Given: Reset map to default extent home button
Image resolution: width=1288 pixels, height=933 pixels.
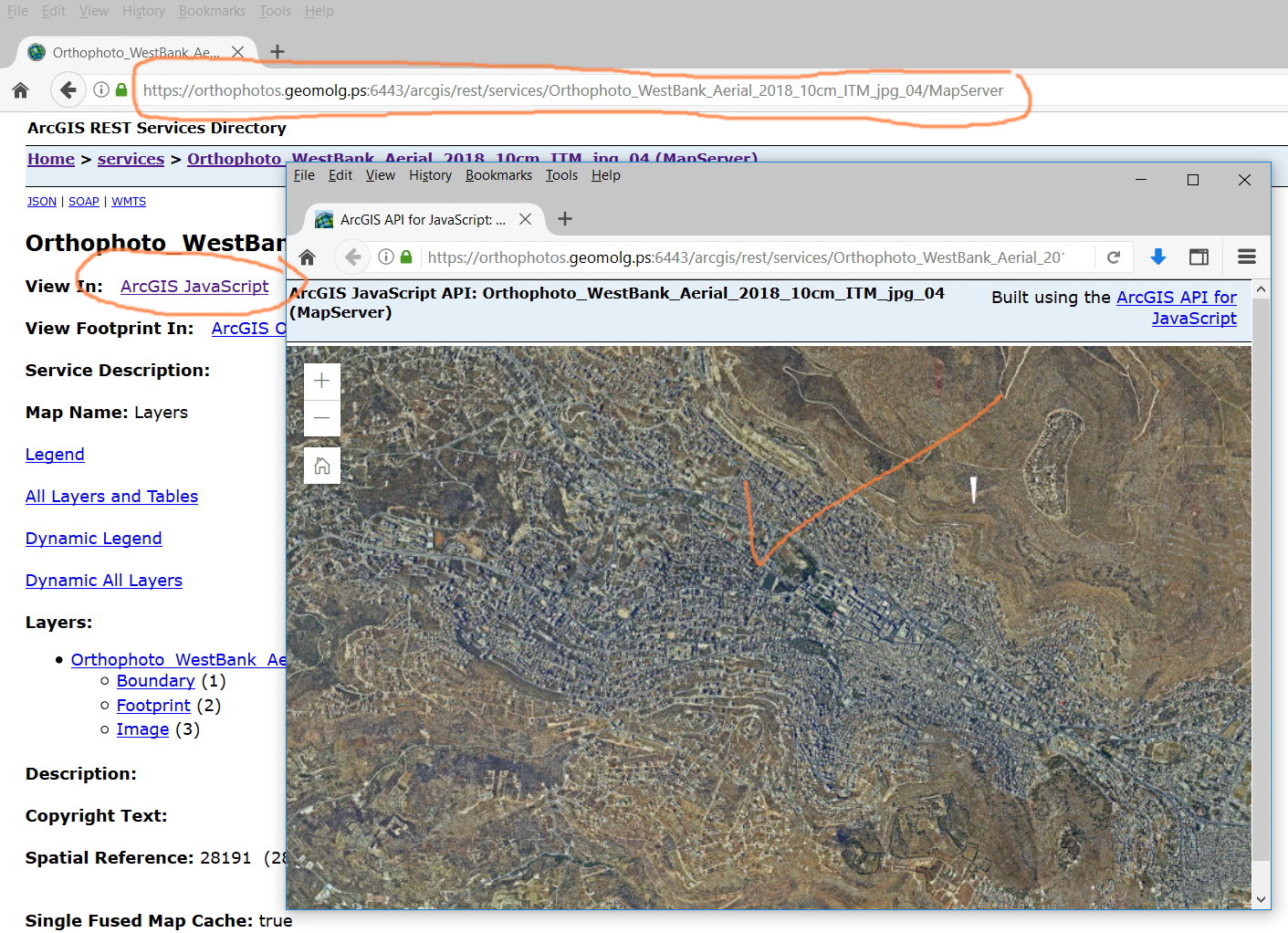Looking at the screenshot, I should click(x=321, y=466).
